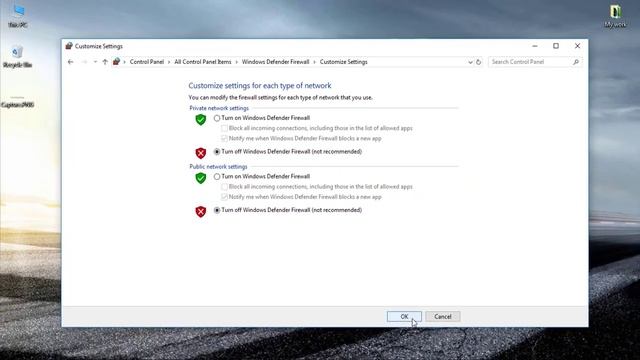Image resolution: width=640 pixels, height=360 pixels.
Task: Click green shield icon in public settings
Action: point(200,178)
